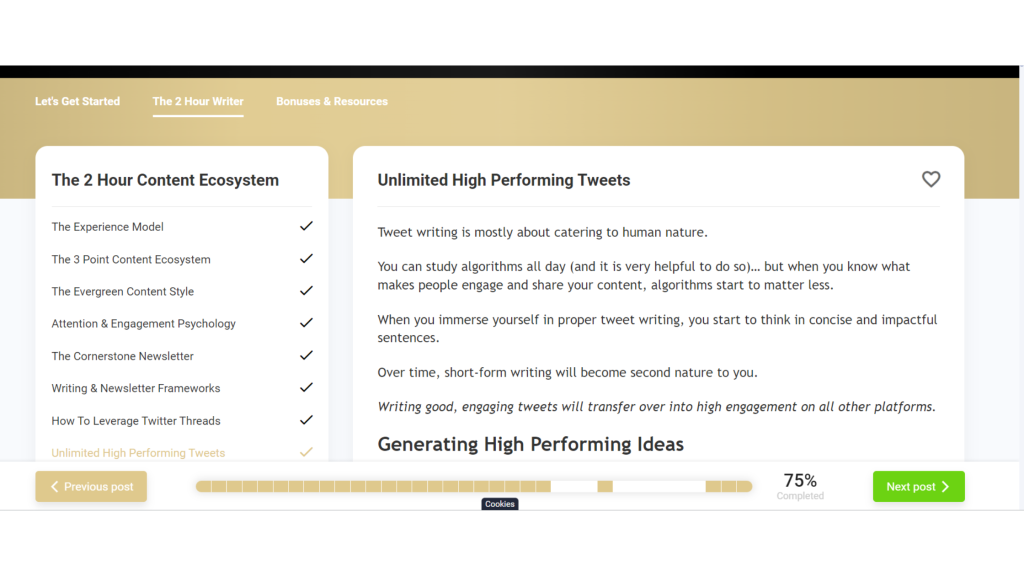
Task: Click the heart favorite icon
Action: [x=930, y=180]
